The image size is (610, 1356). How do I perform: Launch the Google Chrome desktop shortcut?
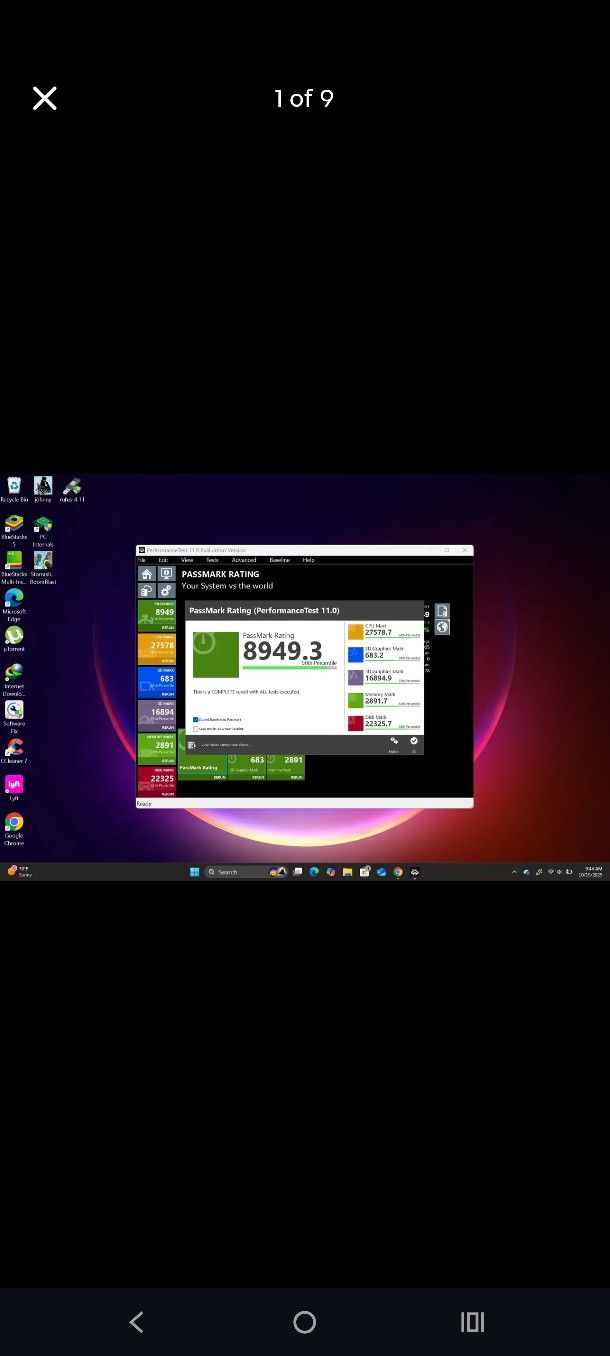click(x=14, y=828)
